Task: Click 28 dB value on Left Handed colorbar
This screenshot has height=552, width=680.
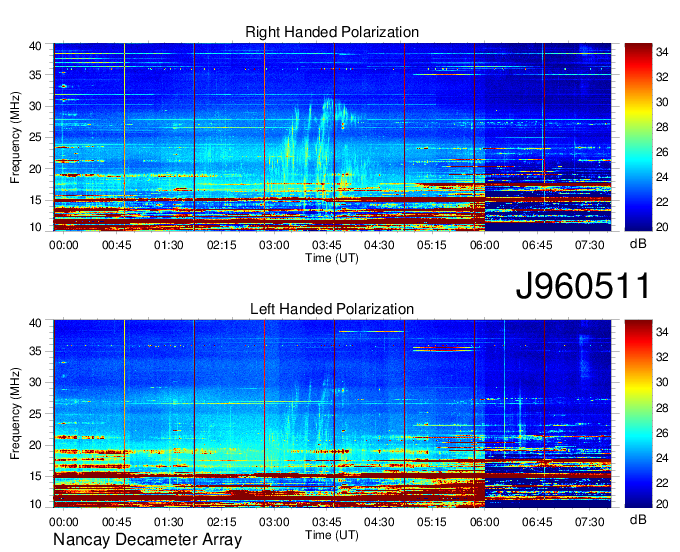Action: point(662,408)
